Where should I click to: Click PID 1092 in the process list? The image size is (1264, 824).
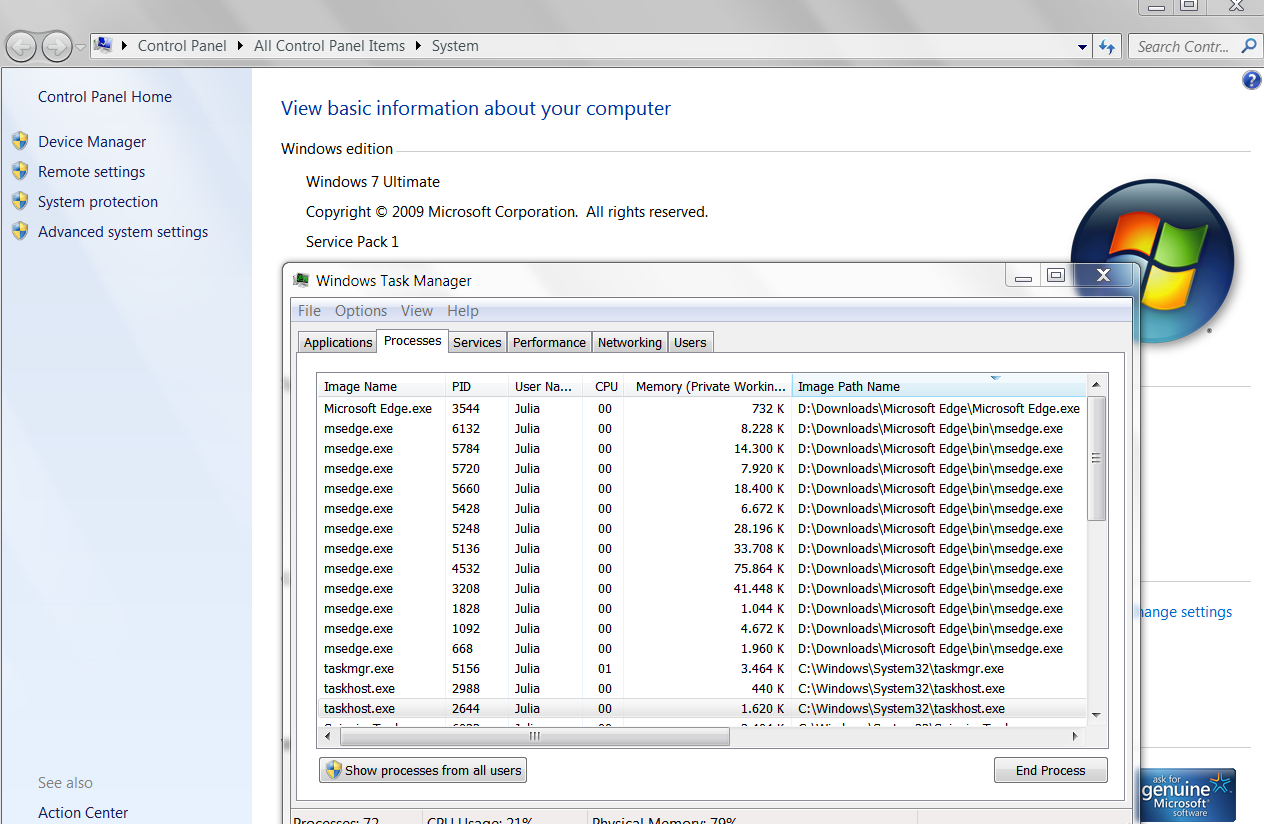click(x=466, y=628)
